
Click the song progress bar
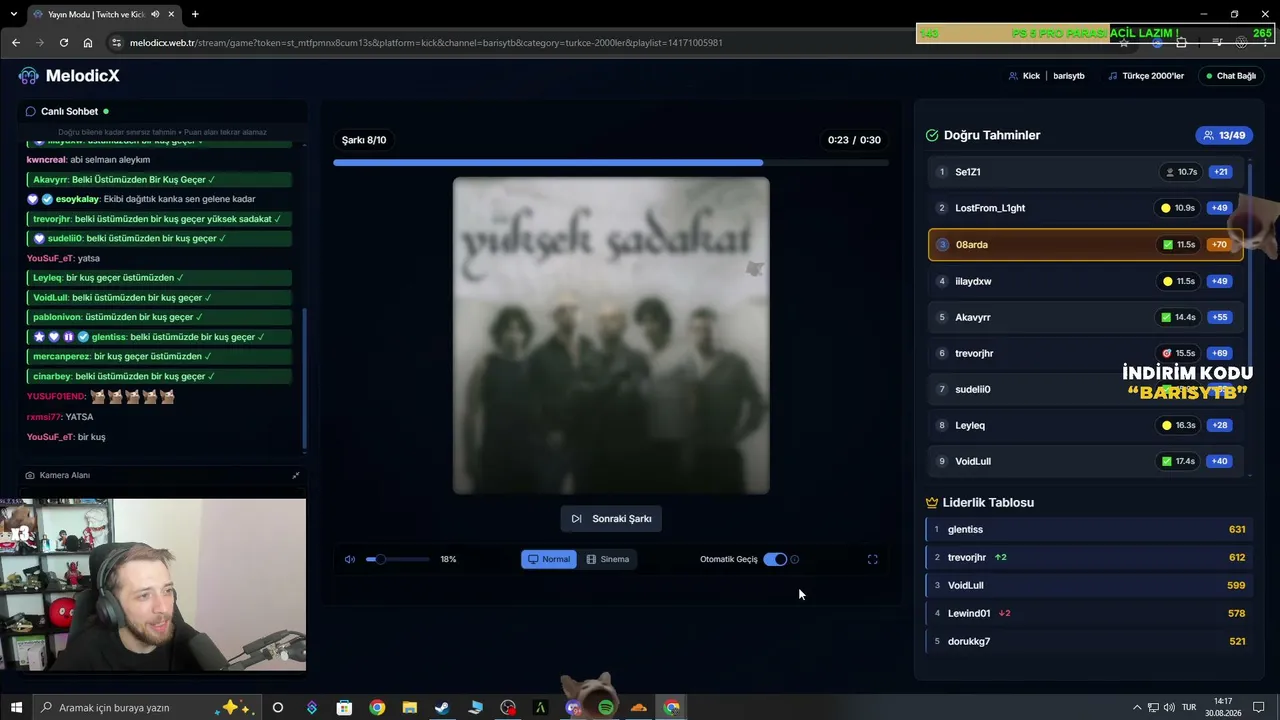tap(611, 162)
